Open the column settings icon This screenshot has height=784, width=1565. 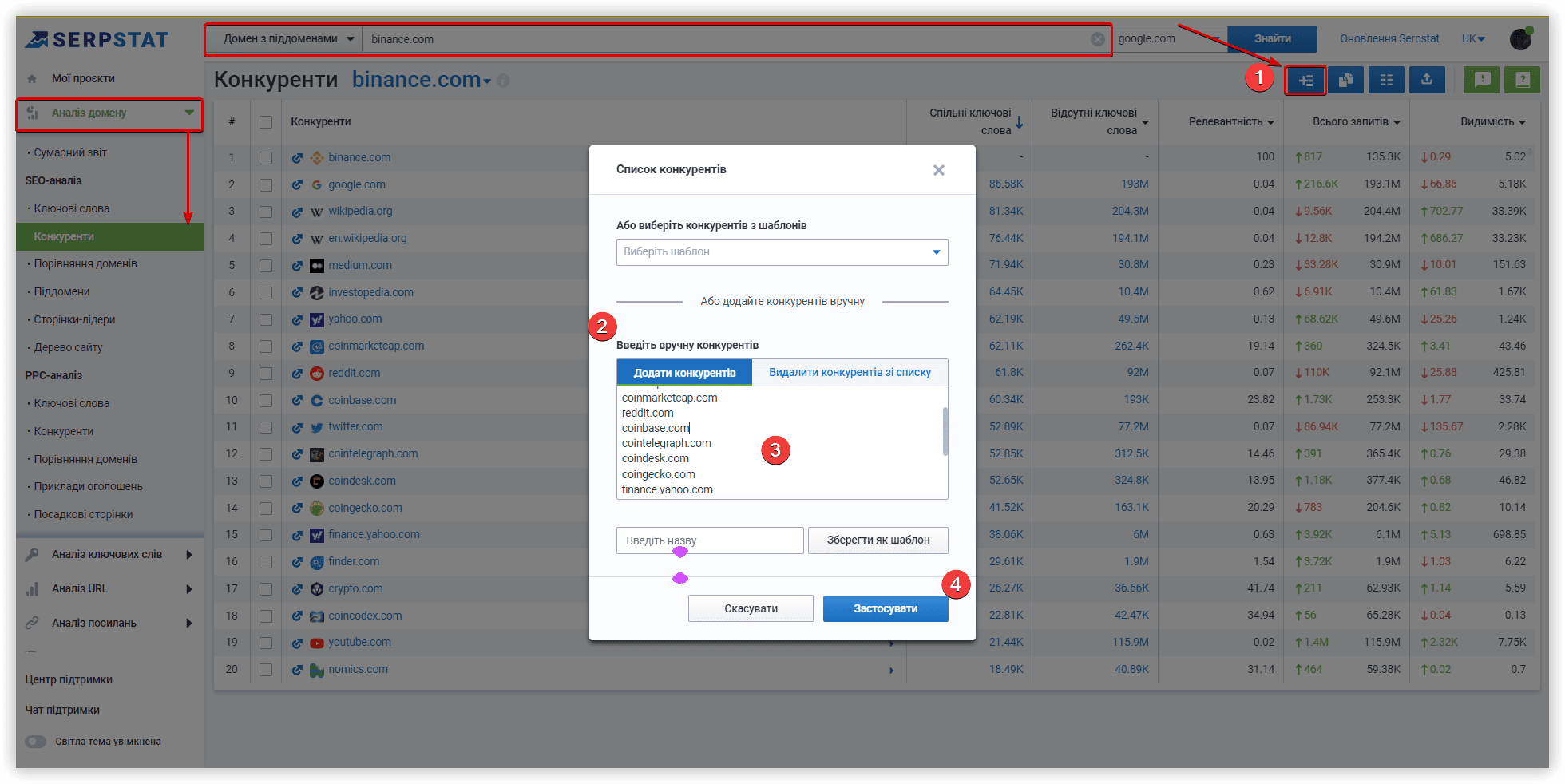pyautogui.click(x=1386, y=80)
